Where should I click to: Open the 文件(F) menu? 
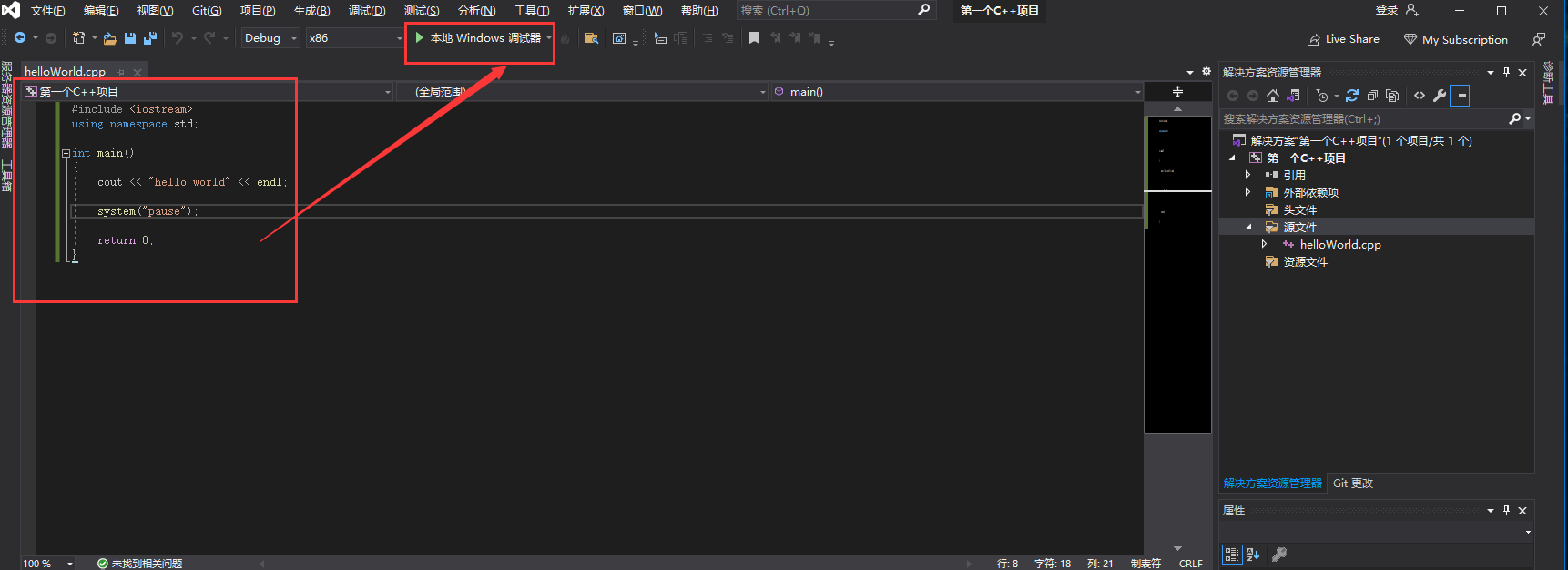click(47, 11)
